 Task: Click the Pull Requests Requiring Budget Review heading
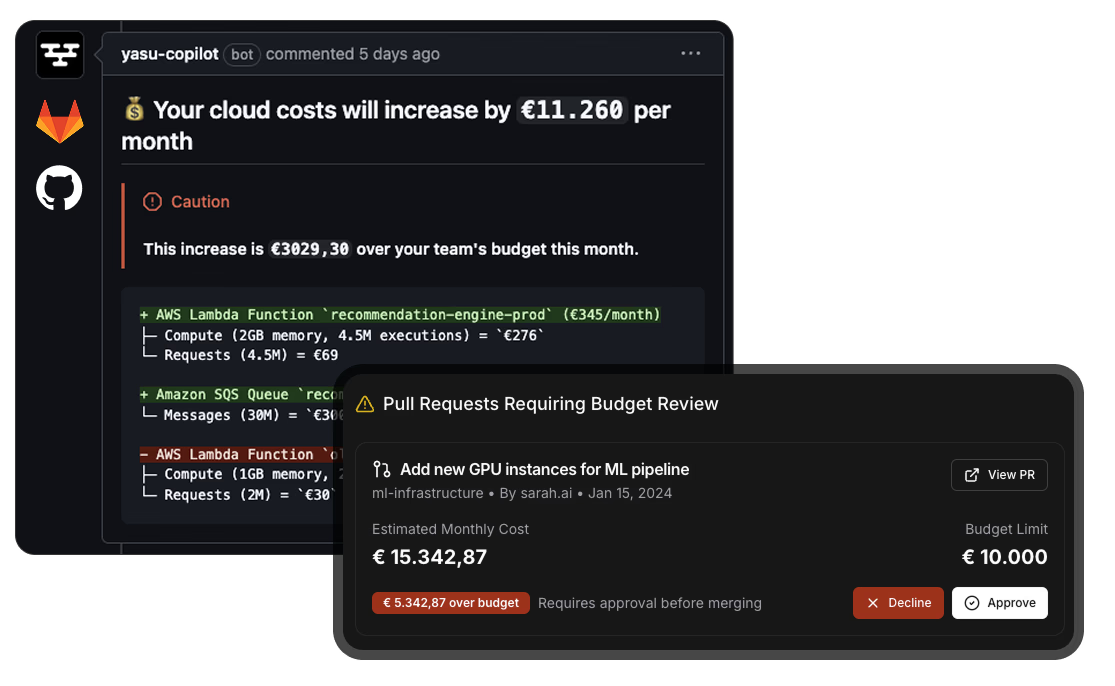coord(550,404)
